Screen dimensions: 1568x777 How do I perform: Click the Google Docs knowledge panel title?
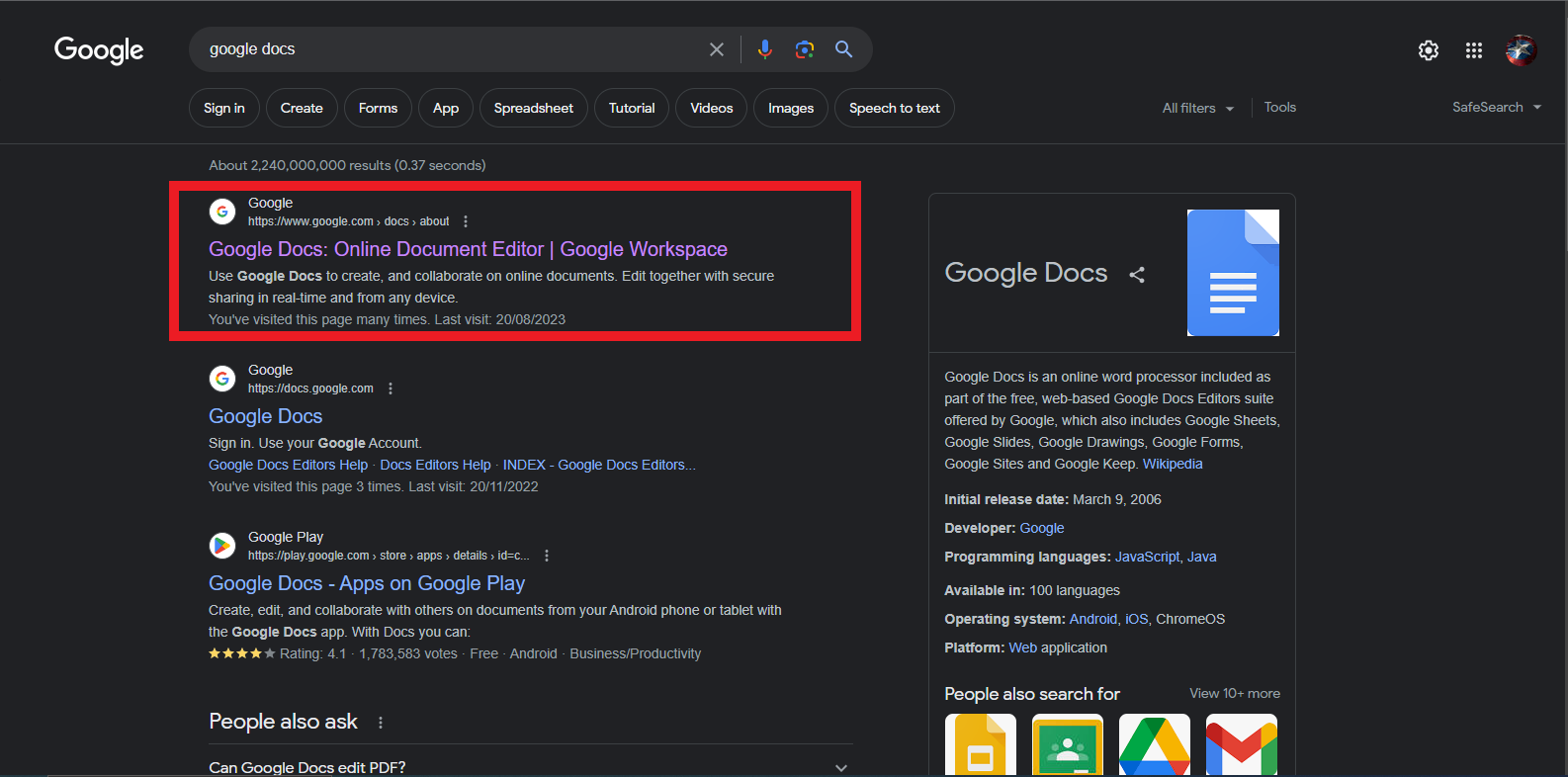[x=1026, y=273]
